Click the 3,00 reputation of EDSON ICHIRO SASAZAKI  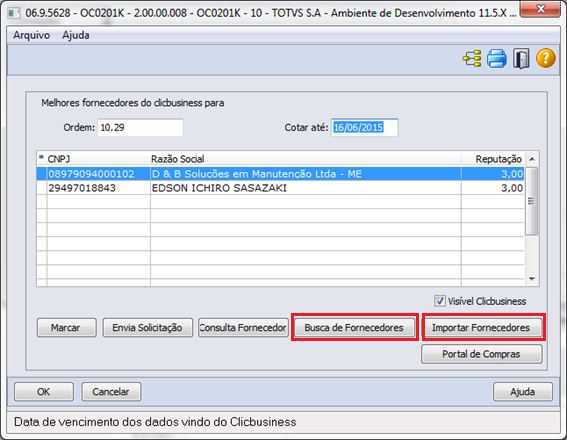click(493, 188)
